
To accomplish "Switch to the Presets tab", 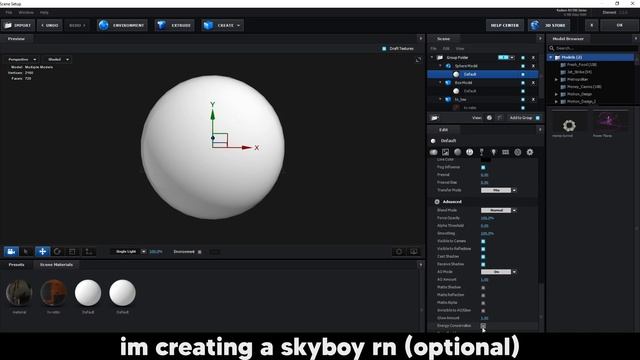I will pyautogui.click(x=16, y=265).
